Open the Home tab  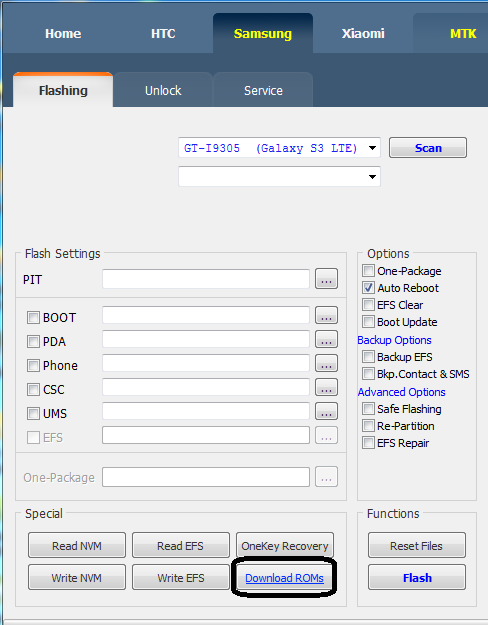click(x=63, y=33)
